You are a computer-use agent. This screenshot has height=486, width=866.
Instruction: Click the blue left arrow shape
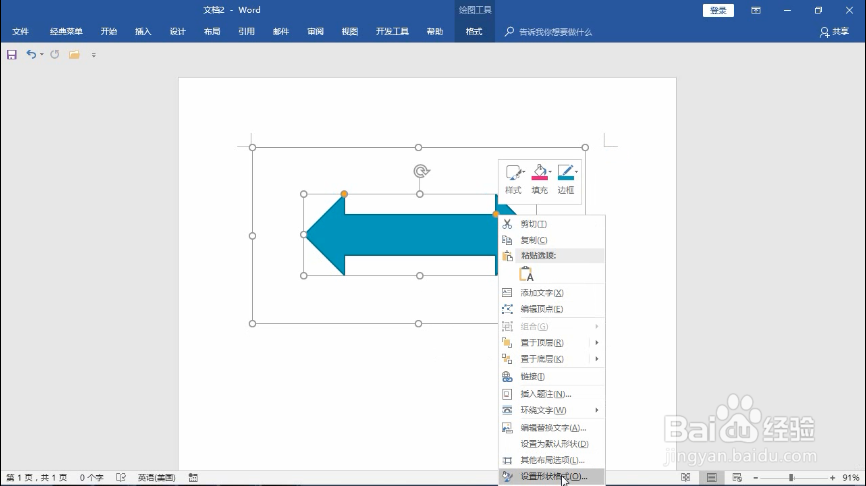(x=403, y=235)
